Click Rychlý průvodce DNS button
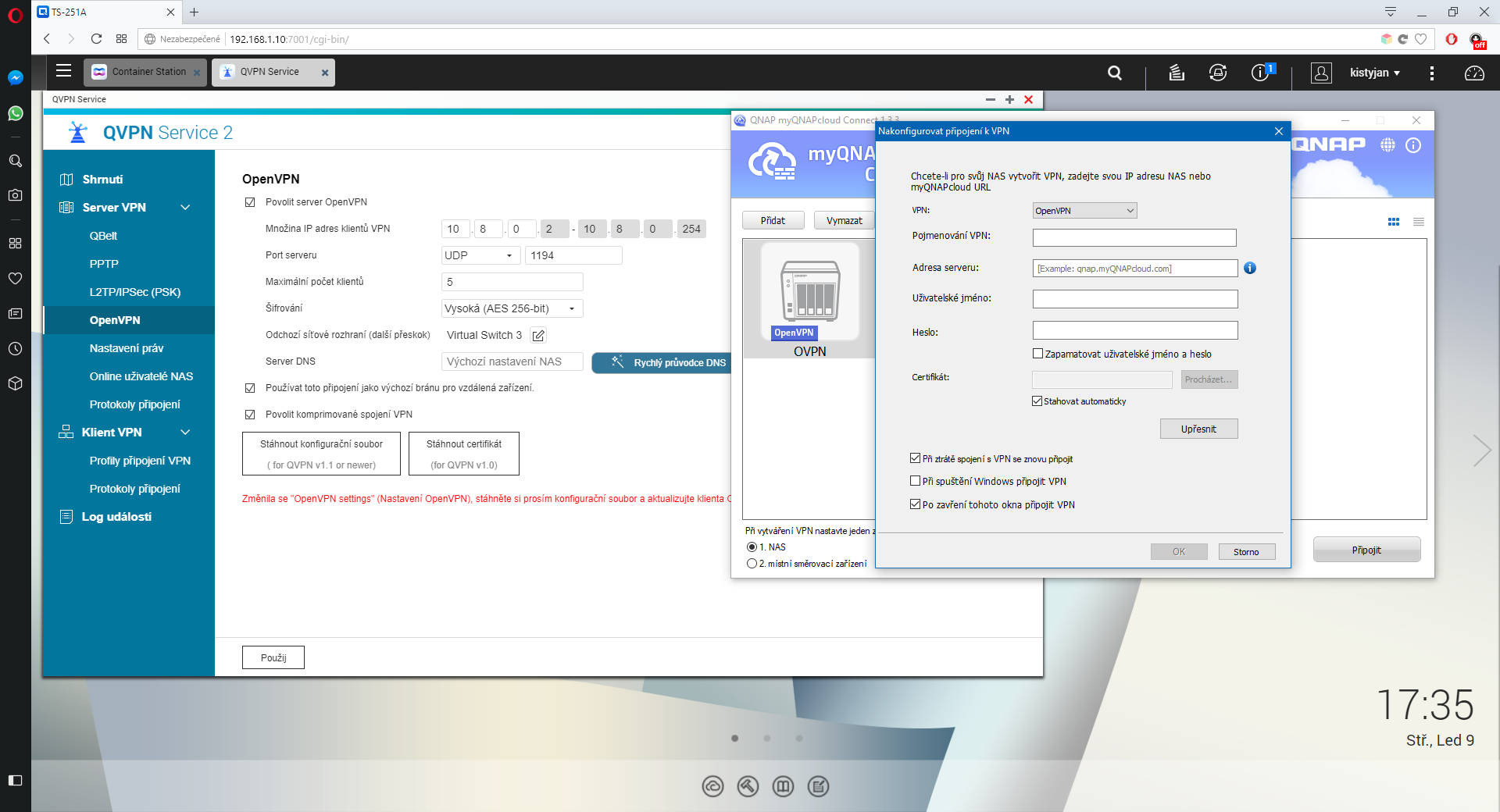This screenshot has width=1500, height=812. pos(662,363)
